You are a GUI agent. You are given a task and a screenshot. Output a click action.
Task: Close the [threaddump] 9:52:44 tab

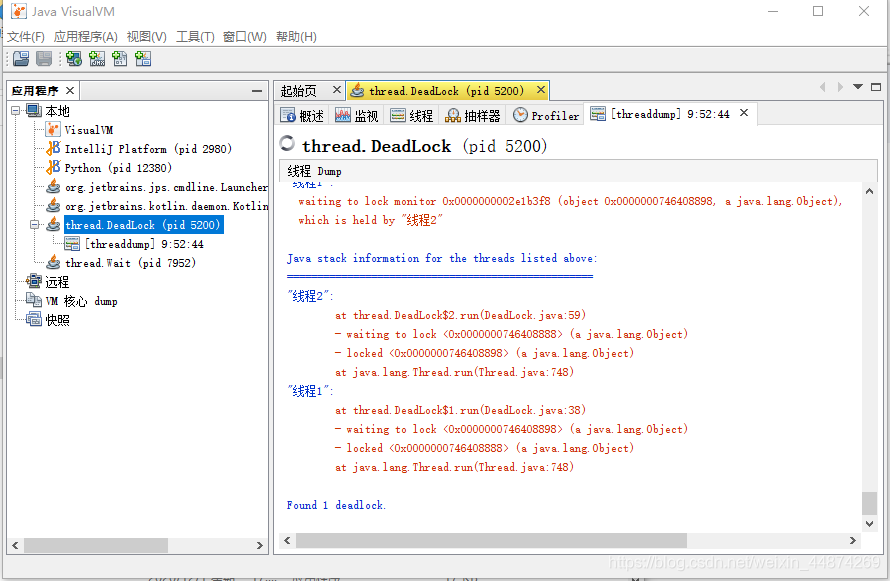point(744,114)
